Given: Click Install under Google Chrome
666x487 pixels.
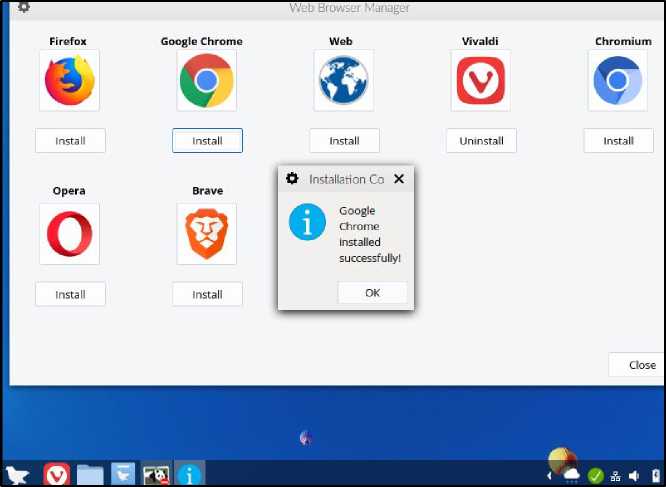Looking at the screenshot, I should pyautogui.click(x=207, y=141).
